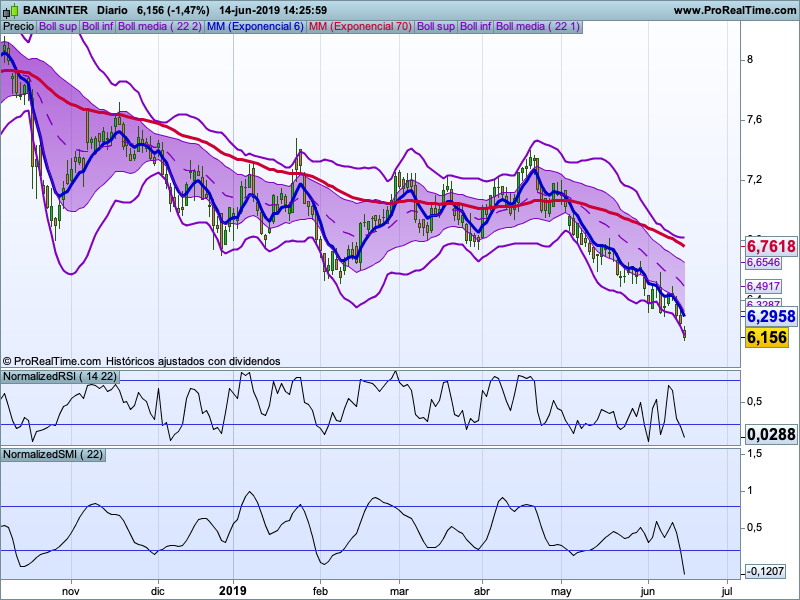Click the may label on time axis
The height and width of the screenshot is (600, 800).
tap(561, 591)
